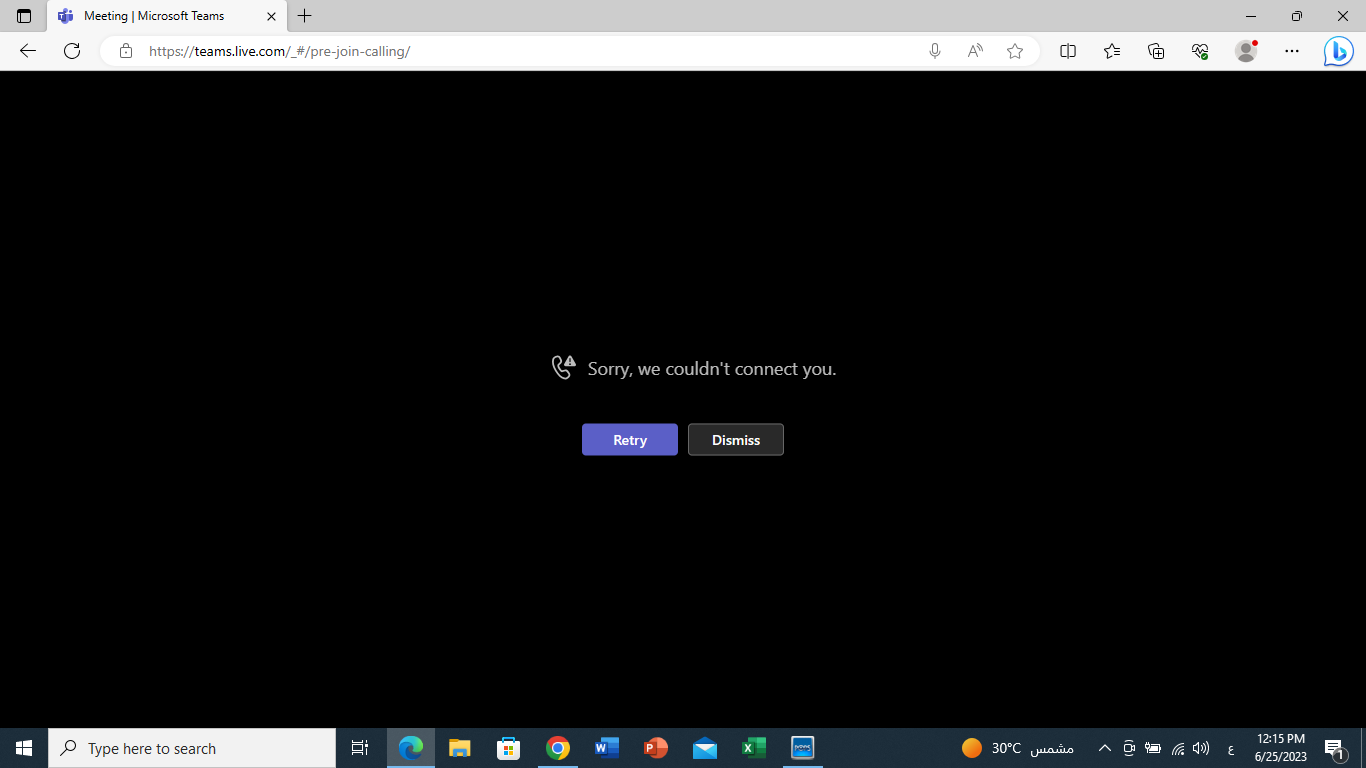The image size is (1366, 768).
Task: Click the microphone permission icon
Action: [935, 51]
